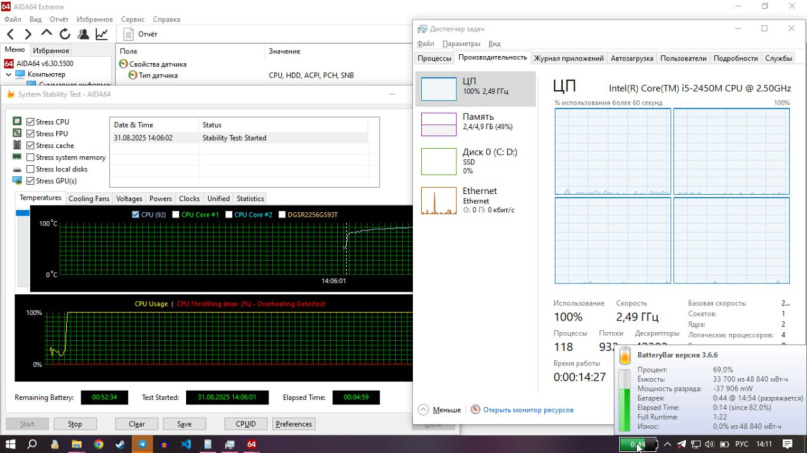Viewport: 807px width, 453px height.
Task: Click the AIDA64 refresh icon
Action: point(64,34)
